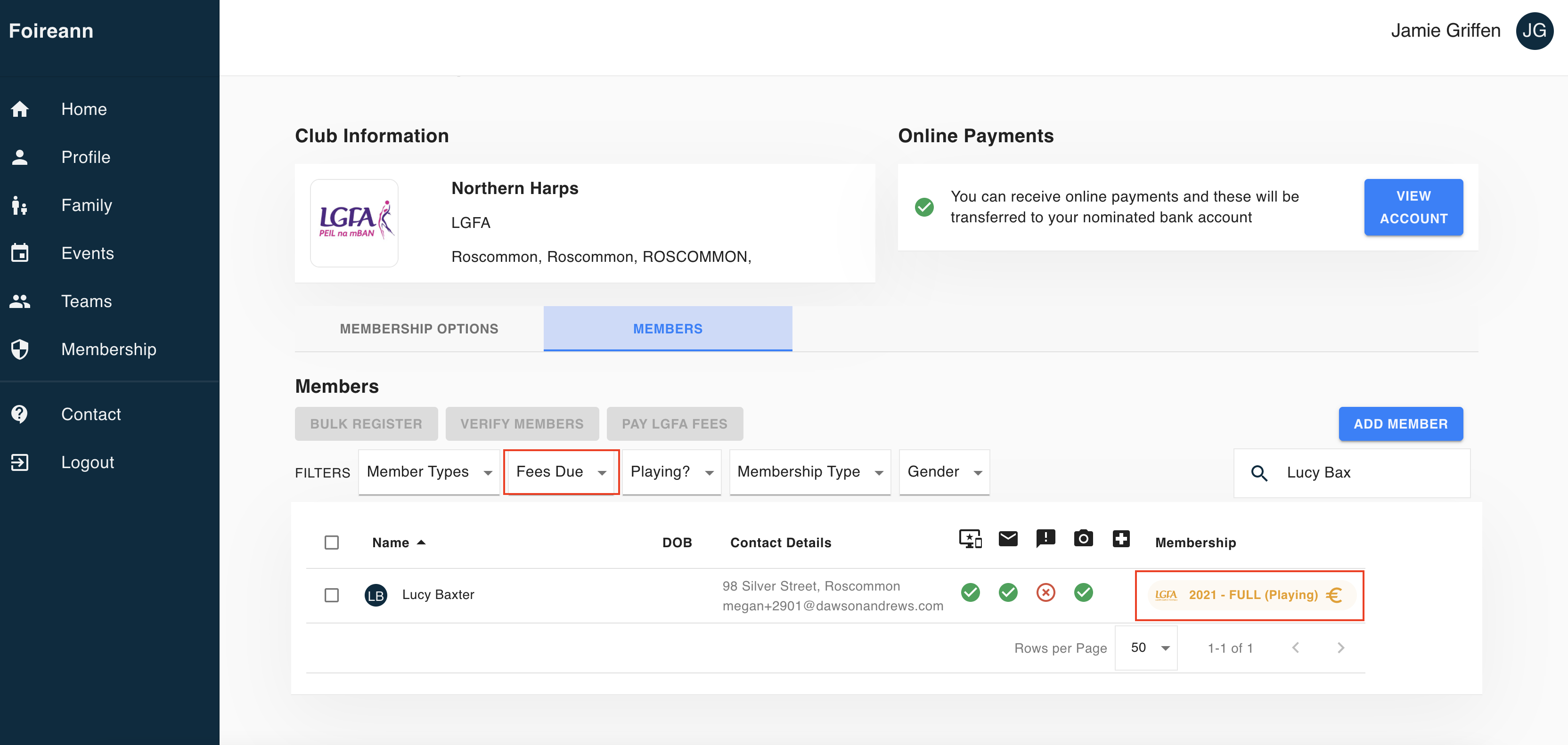Image resolution: width=1568 pixels, height=745 pixels.
Task: Open the Lucy Baxter member name
Action: 438,595
